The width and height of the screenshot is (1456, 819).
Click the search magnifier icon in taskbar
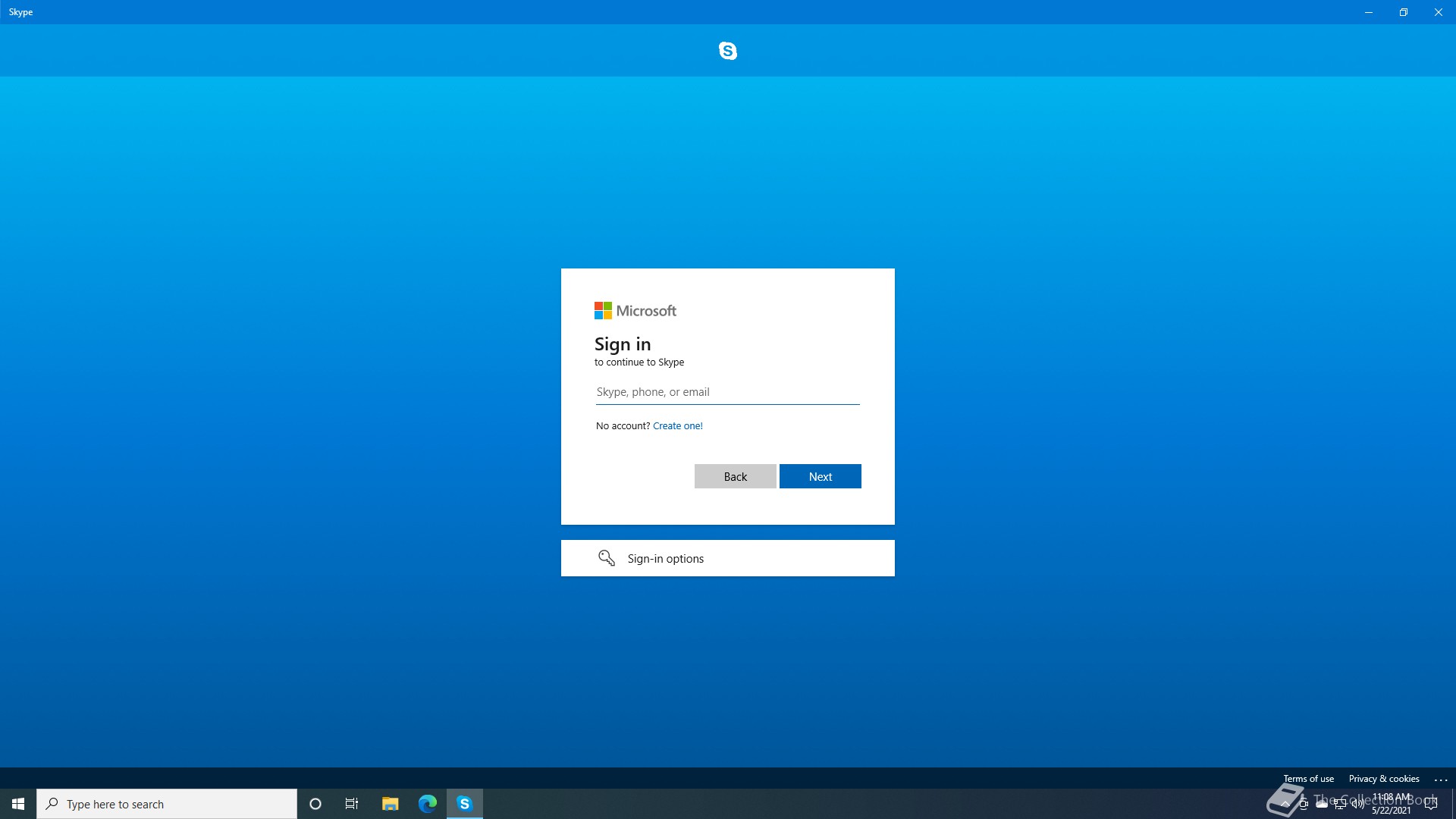(52, 804)
